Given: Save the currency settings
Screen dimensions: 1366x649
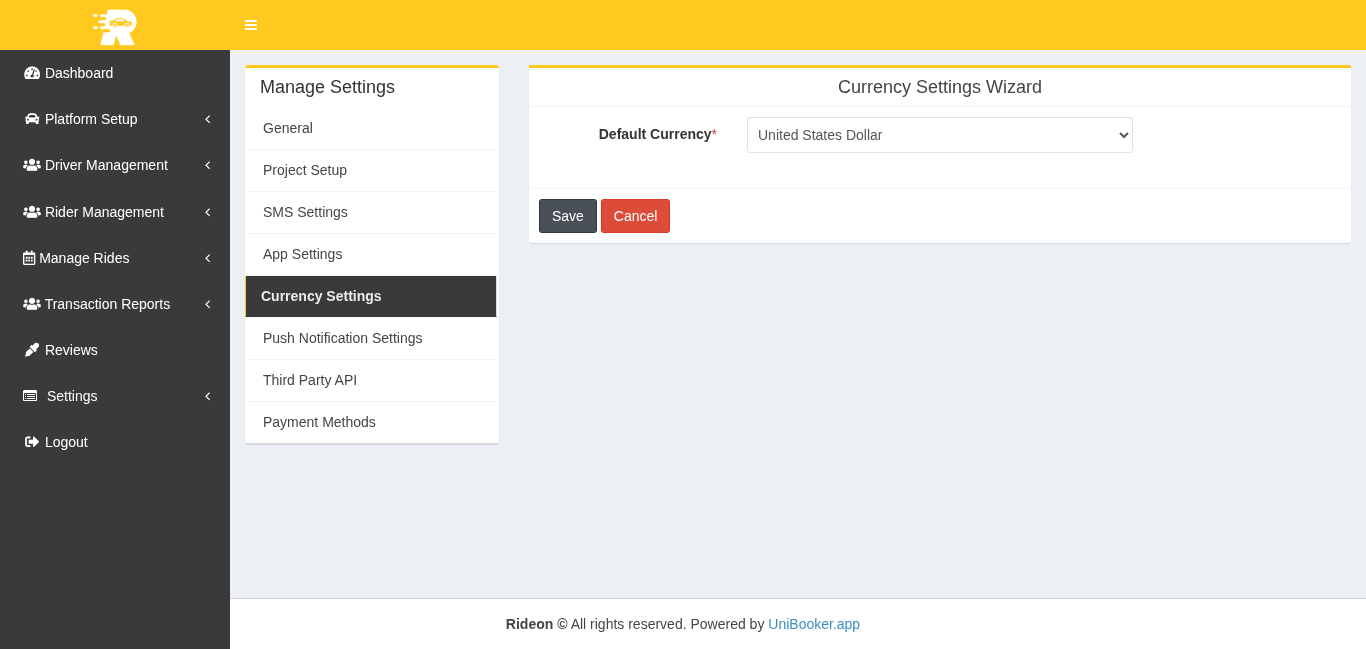Looking at the screenshot, I should (x=567, y=216).
